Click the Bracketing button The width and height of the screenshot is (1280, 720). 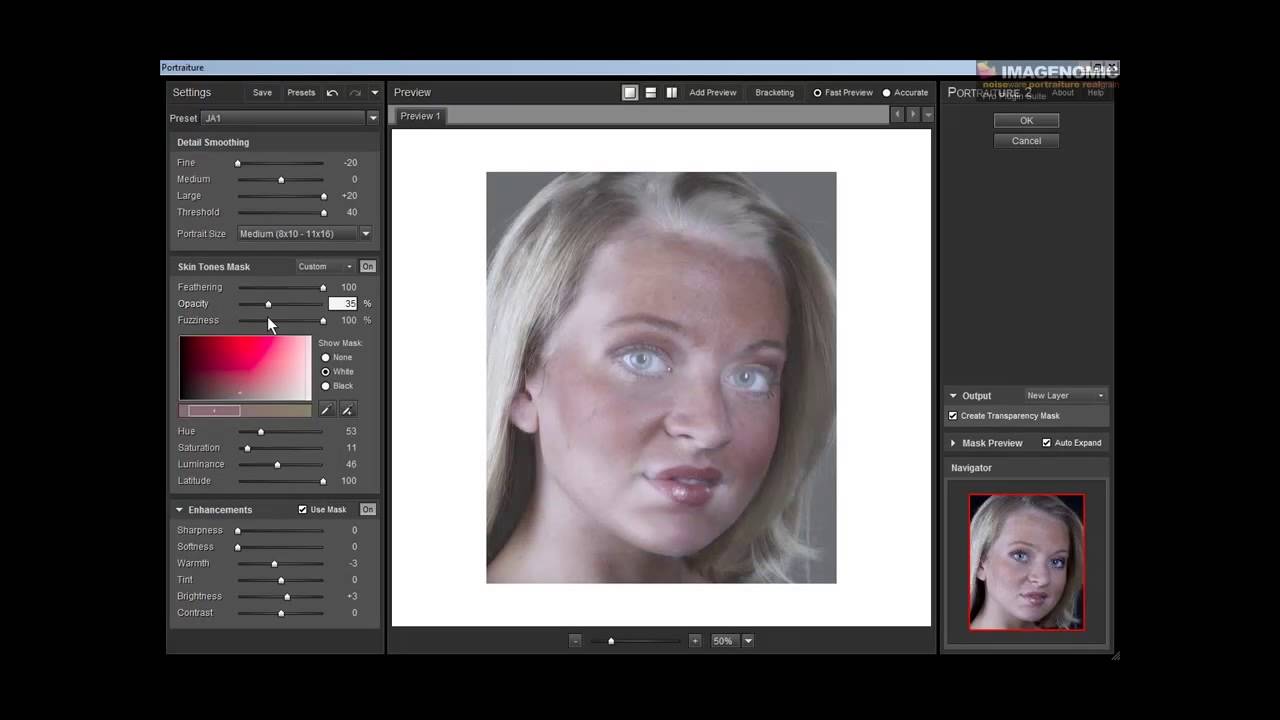[775, 93]
